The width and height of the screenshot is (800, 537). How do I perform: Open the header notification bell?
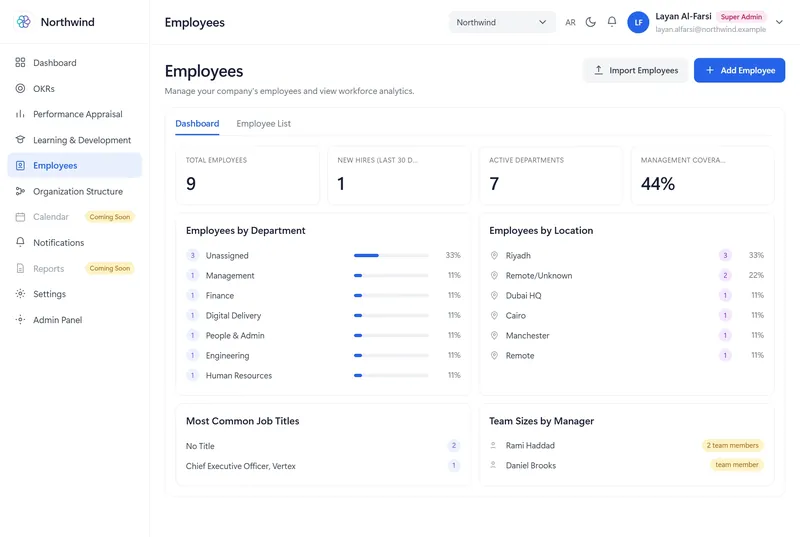click(x=612, y=21)
